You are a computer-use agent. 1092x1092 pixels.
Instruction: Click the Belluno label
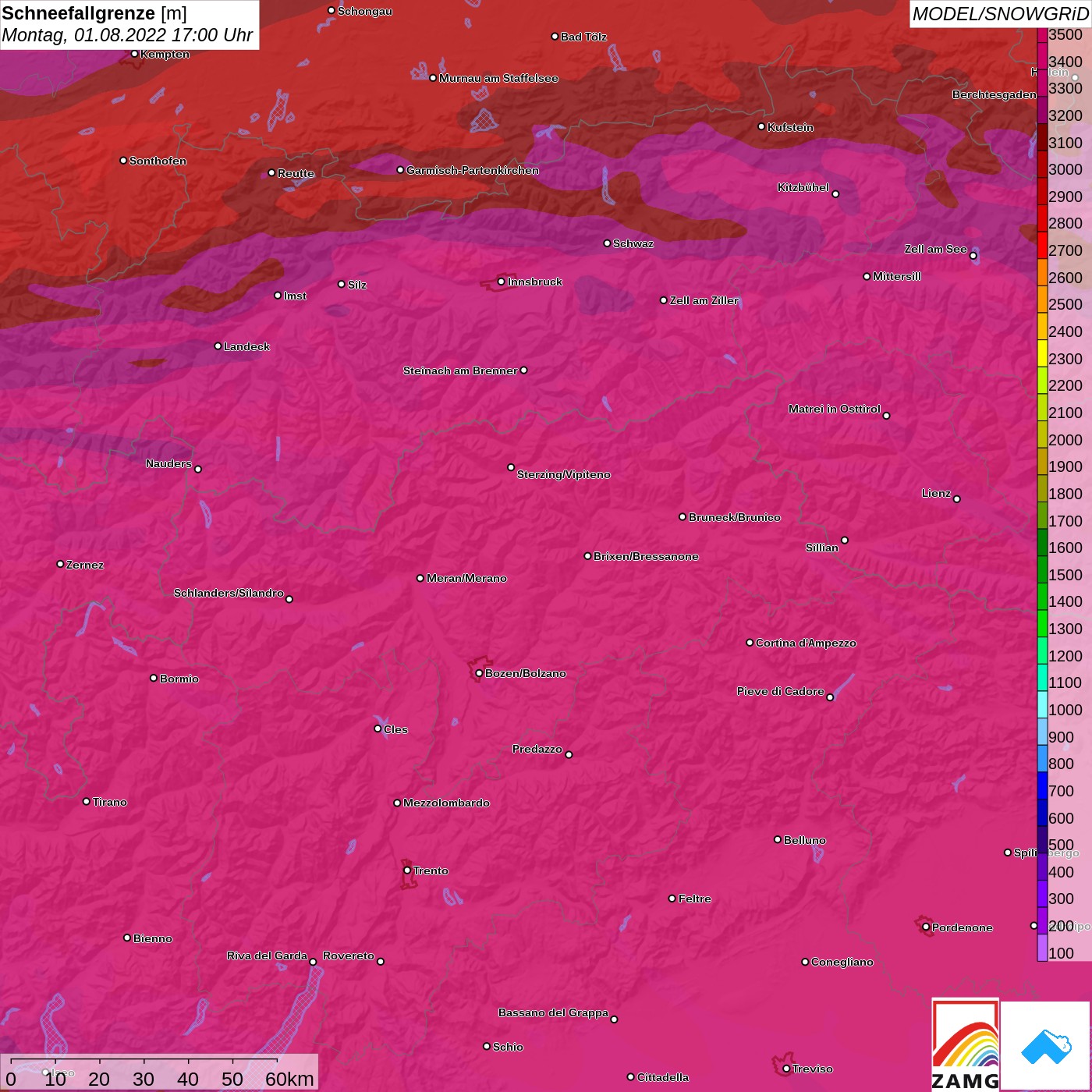click(804, 840)
